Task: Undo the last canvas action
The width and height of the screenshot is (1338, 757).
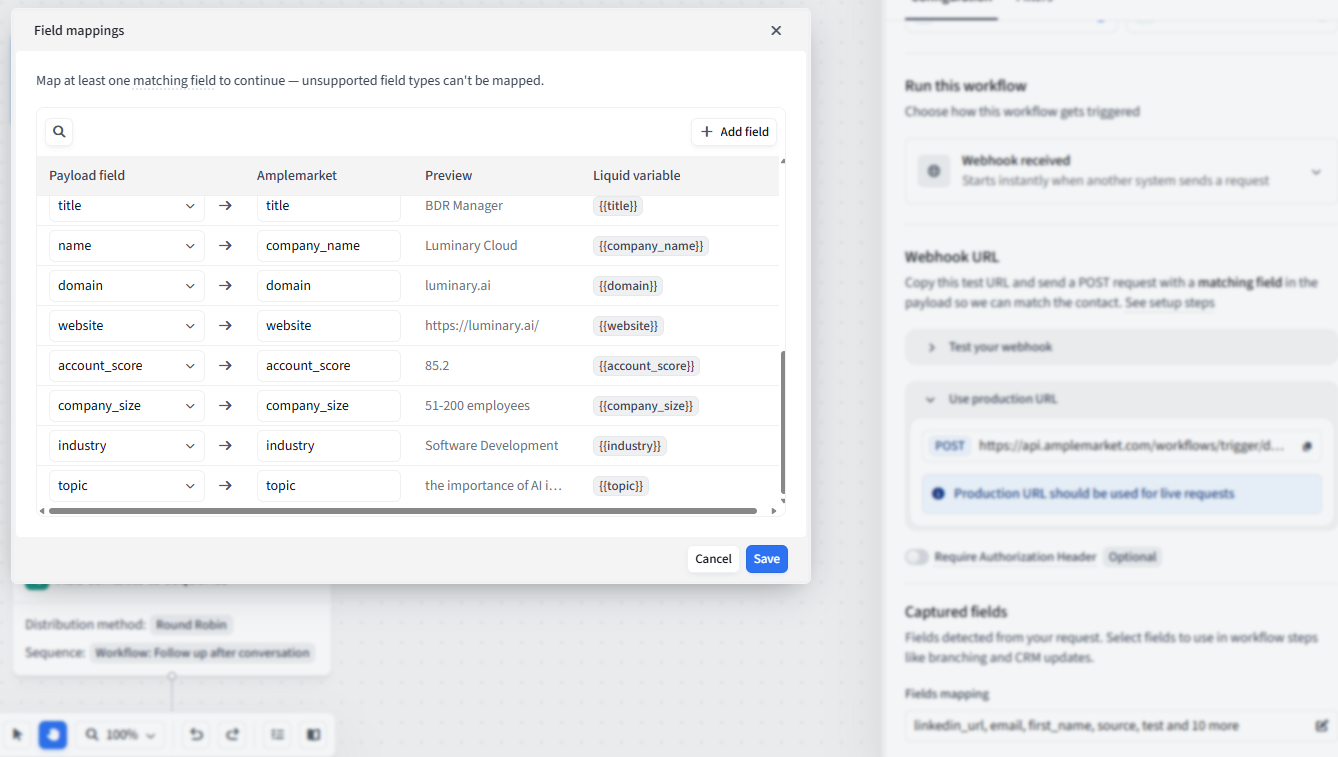Action: pos(197,735)
